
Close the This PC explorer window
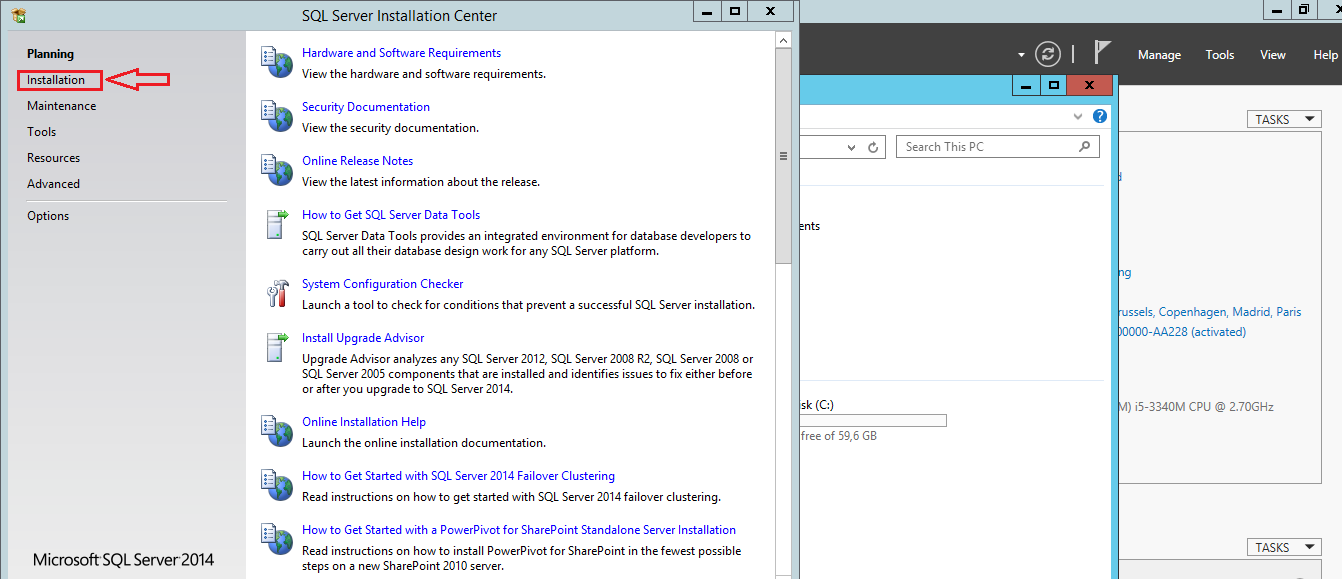(x=1089, y=86)
